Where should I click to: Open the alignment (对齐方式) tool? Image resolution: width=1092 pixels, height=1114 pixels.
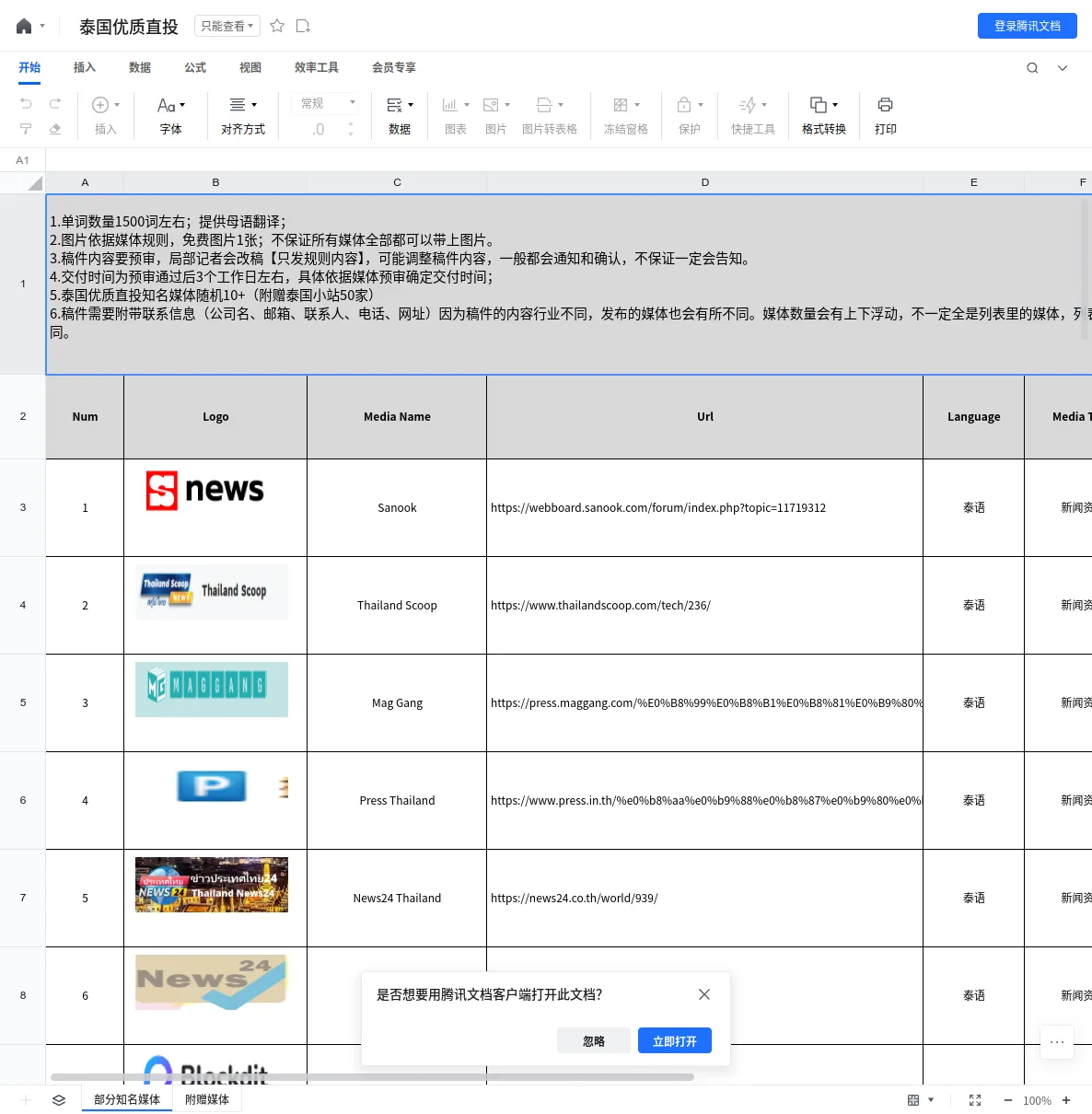(x=243, y=116)
